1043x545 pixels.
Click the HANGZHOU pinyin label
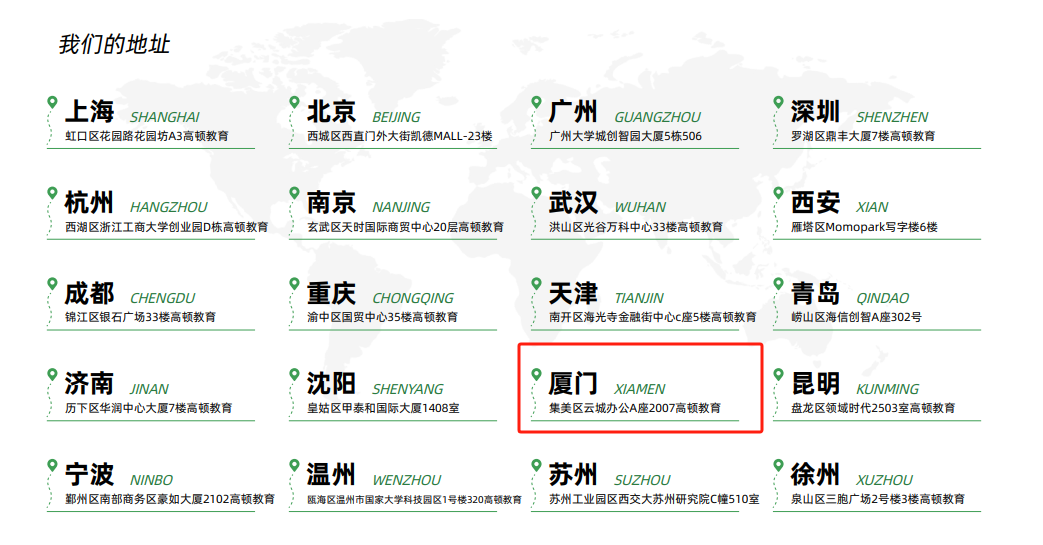168,207
